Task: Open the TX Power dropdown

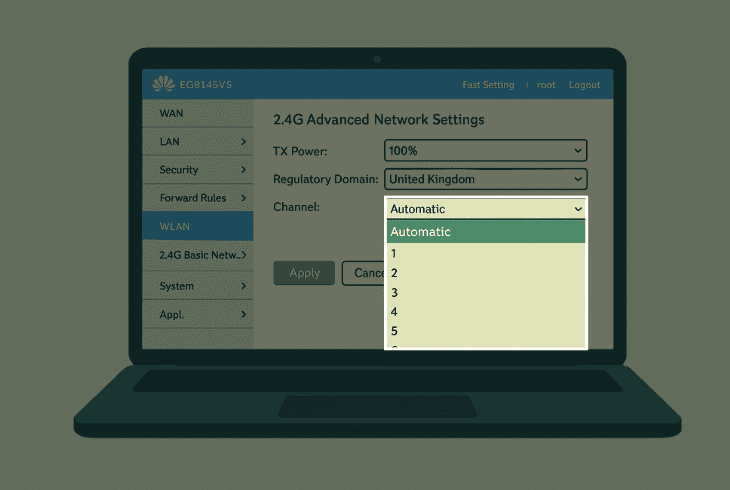Action: [x=485, y=150]
